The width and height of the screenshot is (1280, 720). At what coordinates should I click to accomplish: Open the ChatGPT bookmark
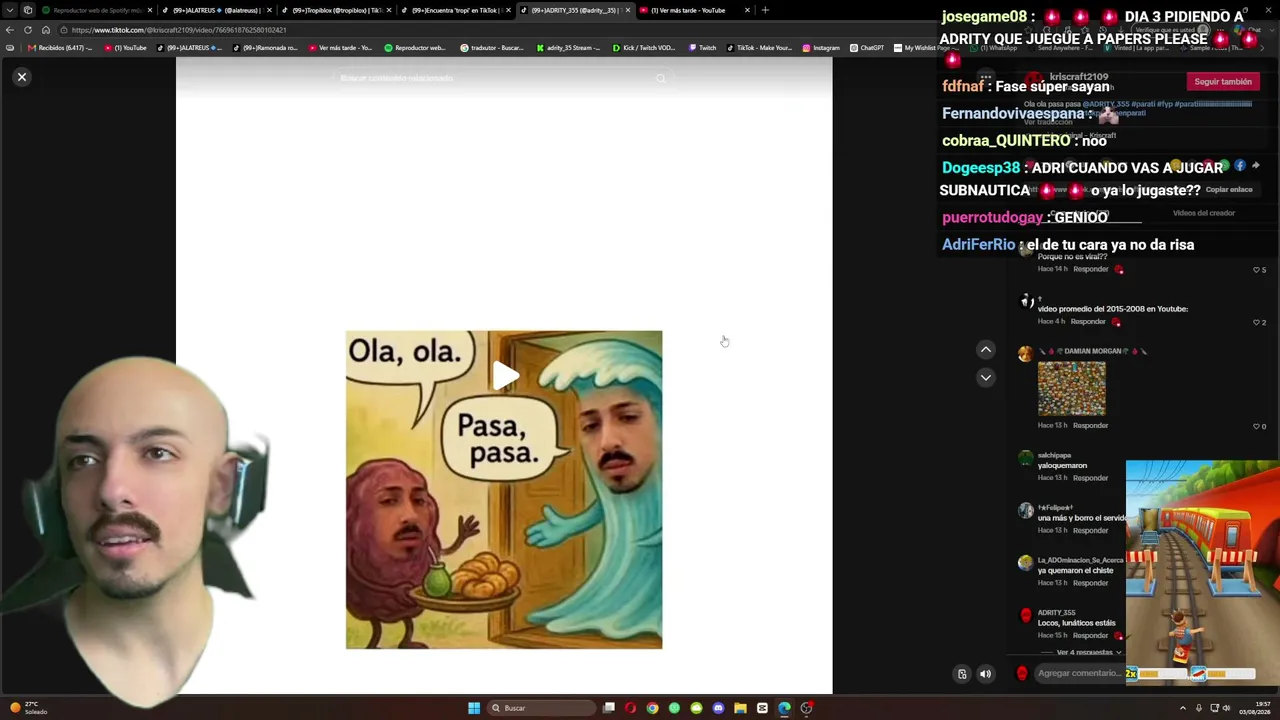pyautogui.click(x=867, y=48)
